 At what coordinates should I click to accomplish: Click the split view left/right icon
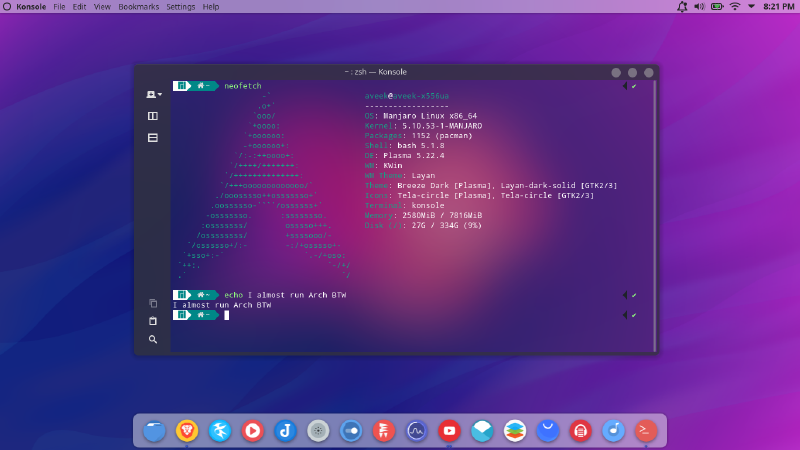click(x=153, y=116)
